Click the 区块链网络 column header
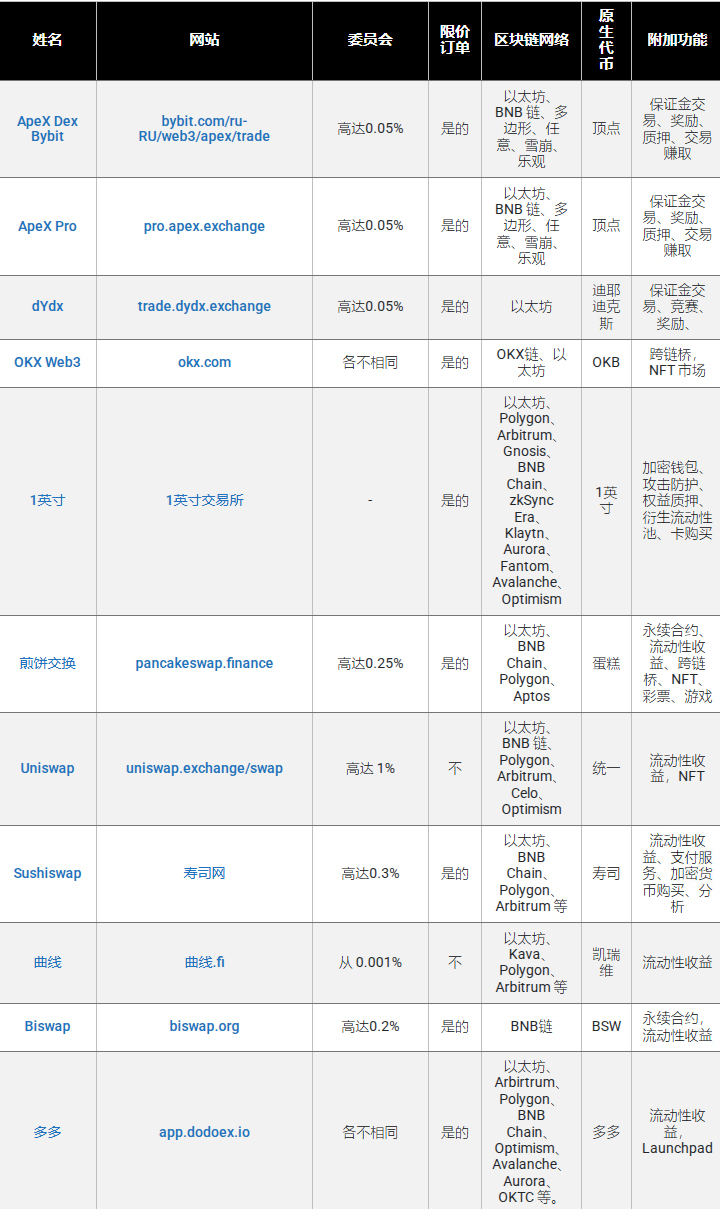 [x=531, y=40]
